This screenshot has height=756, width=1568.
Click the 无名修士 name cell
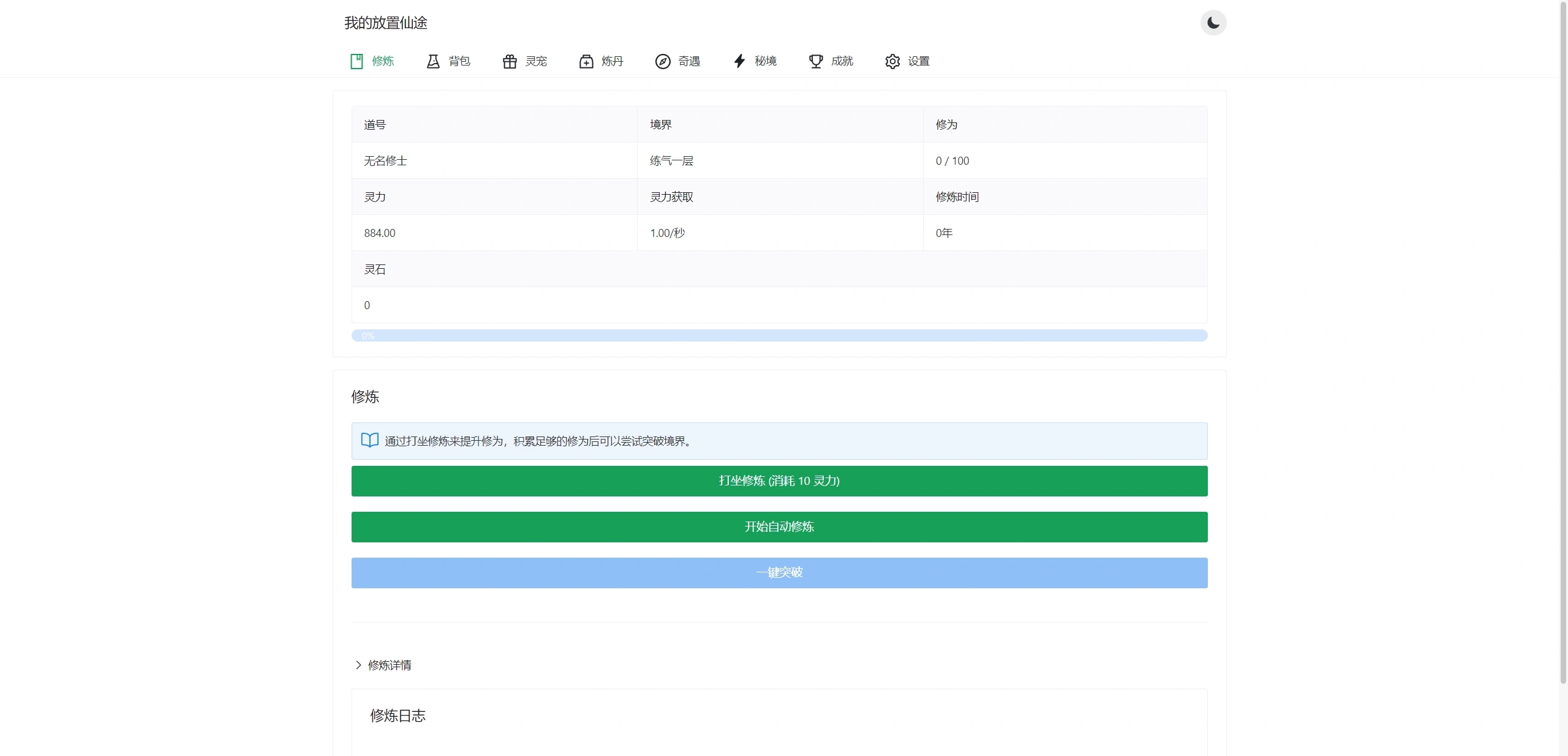tap(494, 160)
